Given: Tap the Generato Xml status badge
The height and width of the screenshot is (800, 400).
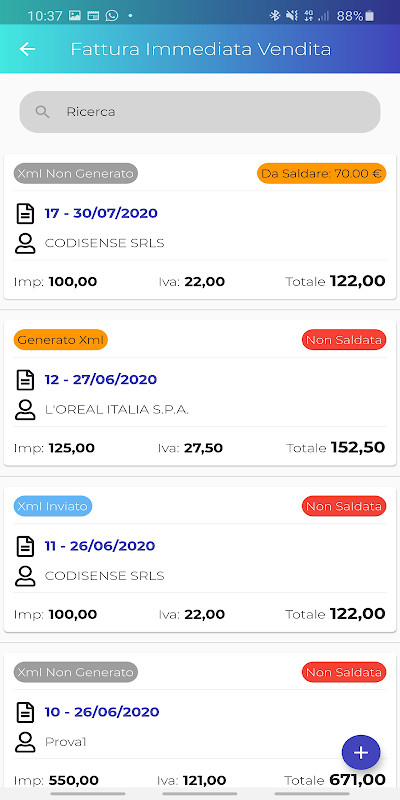Looking at the screenshot, I should coord(61,340).
